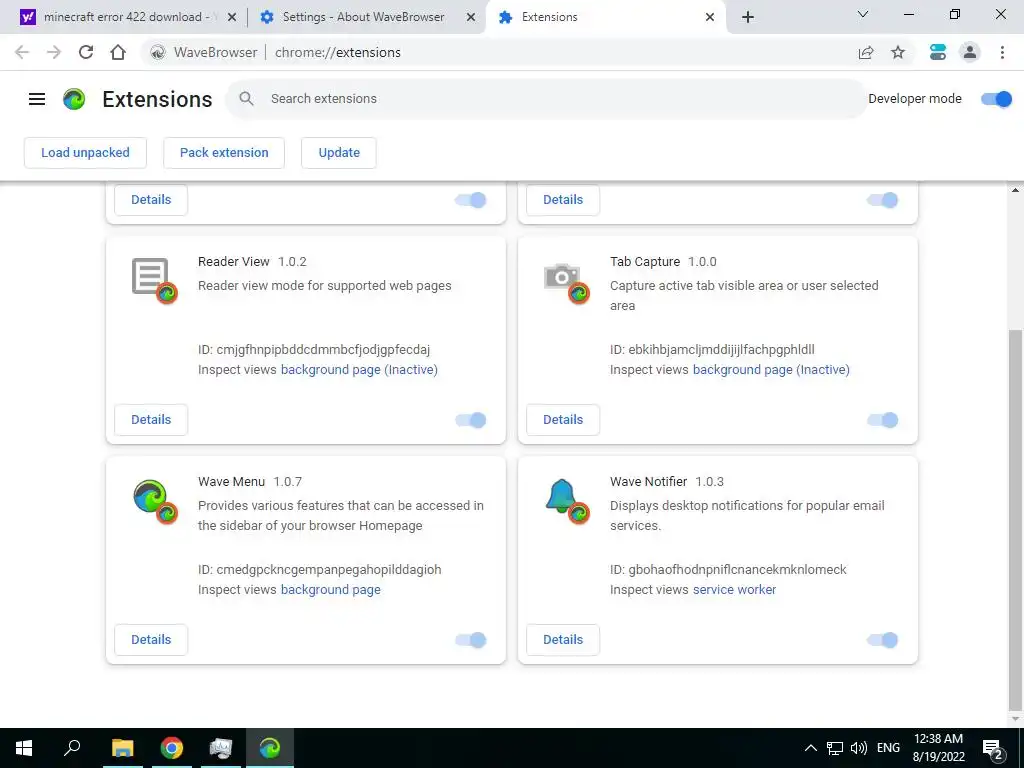Open the Windows Start menu
The height and width of the screenshot is (768, 1024).
[x=24, y=748]
